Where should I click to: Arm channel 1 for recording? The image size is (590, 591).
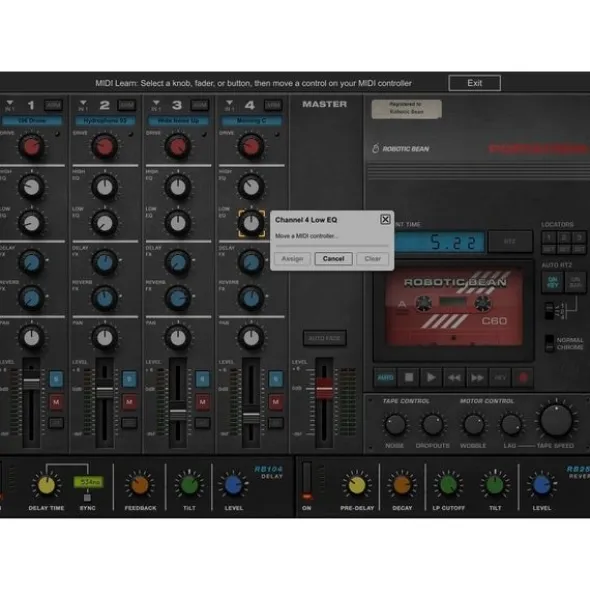click(54, 105)
